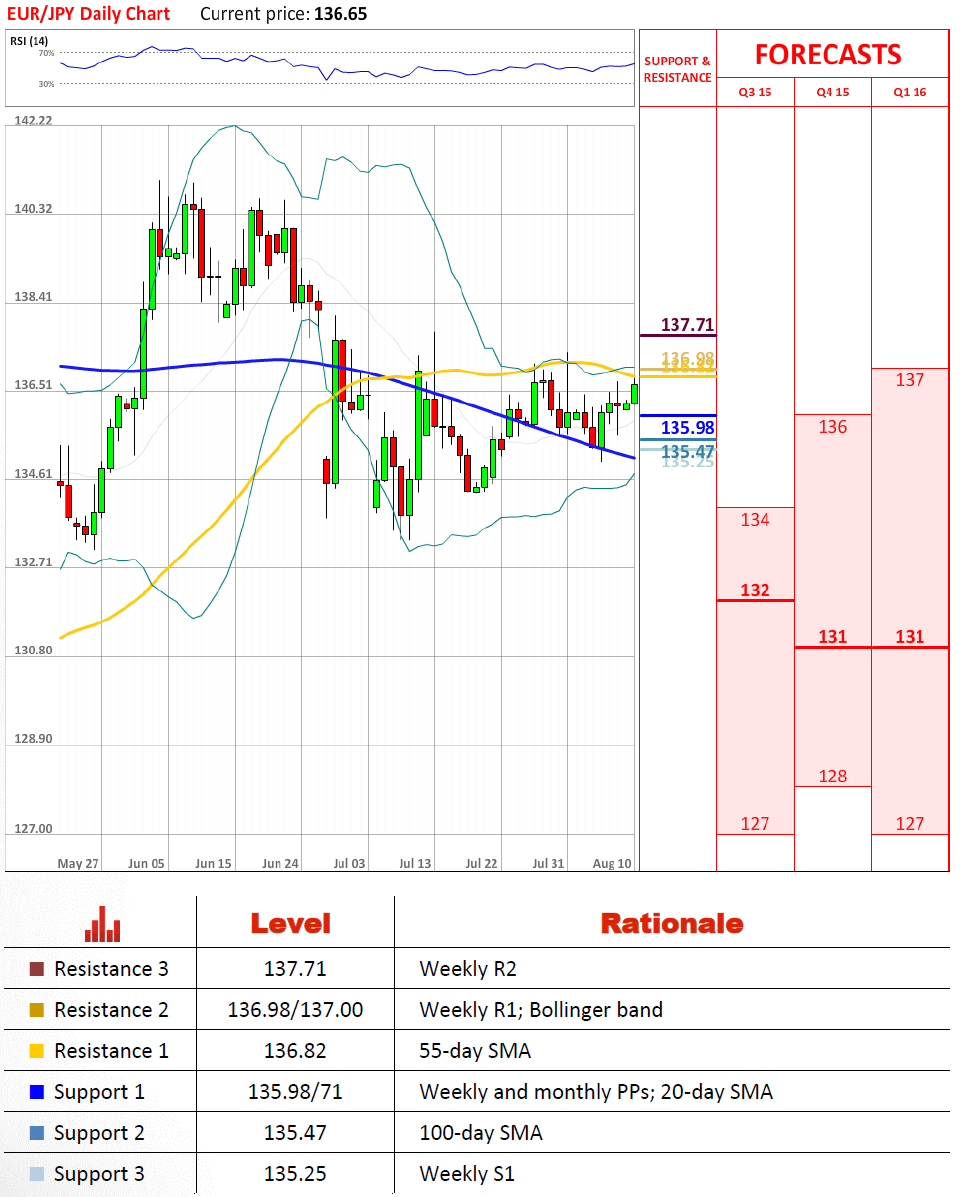963x1197 pixels.
Task: Click the Weekly R2 rationale cell
Action: (468, 970)
